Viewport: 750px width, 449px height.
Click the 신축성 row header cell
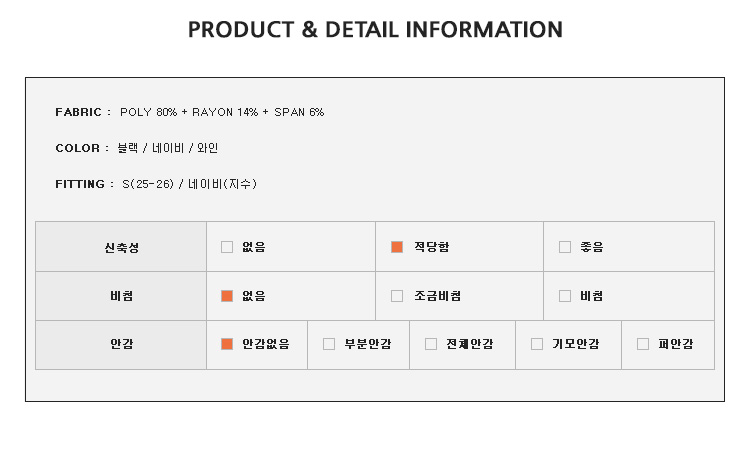click(121, 247)
